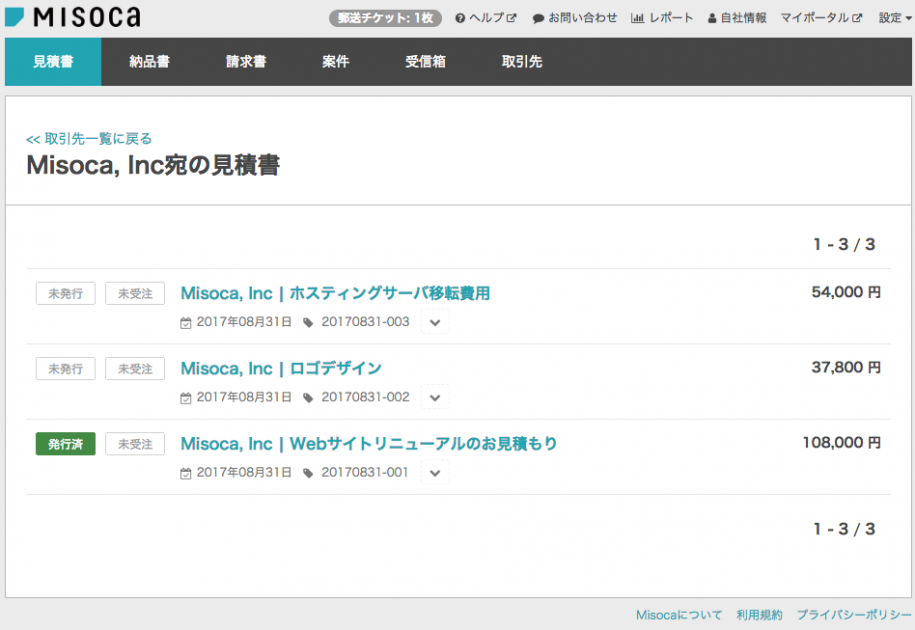
Task: Select the 見積書 tab
Action: point(53,62)
